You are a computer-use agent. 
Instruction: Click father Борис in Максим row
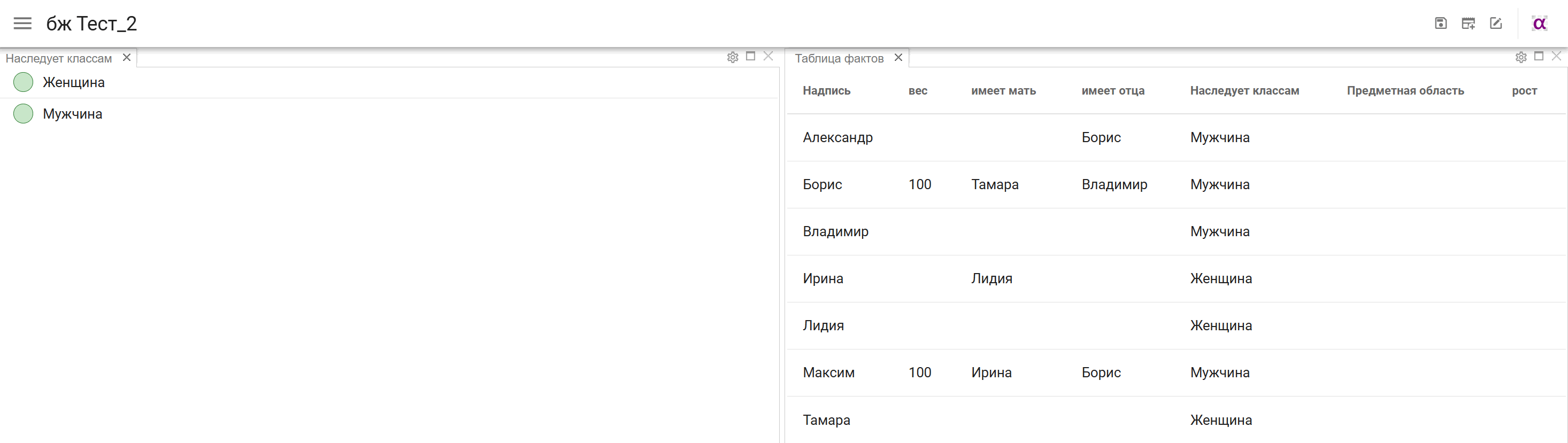point(1101,372)
